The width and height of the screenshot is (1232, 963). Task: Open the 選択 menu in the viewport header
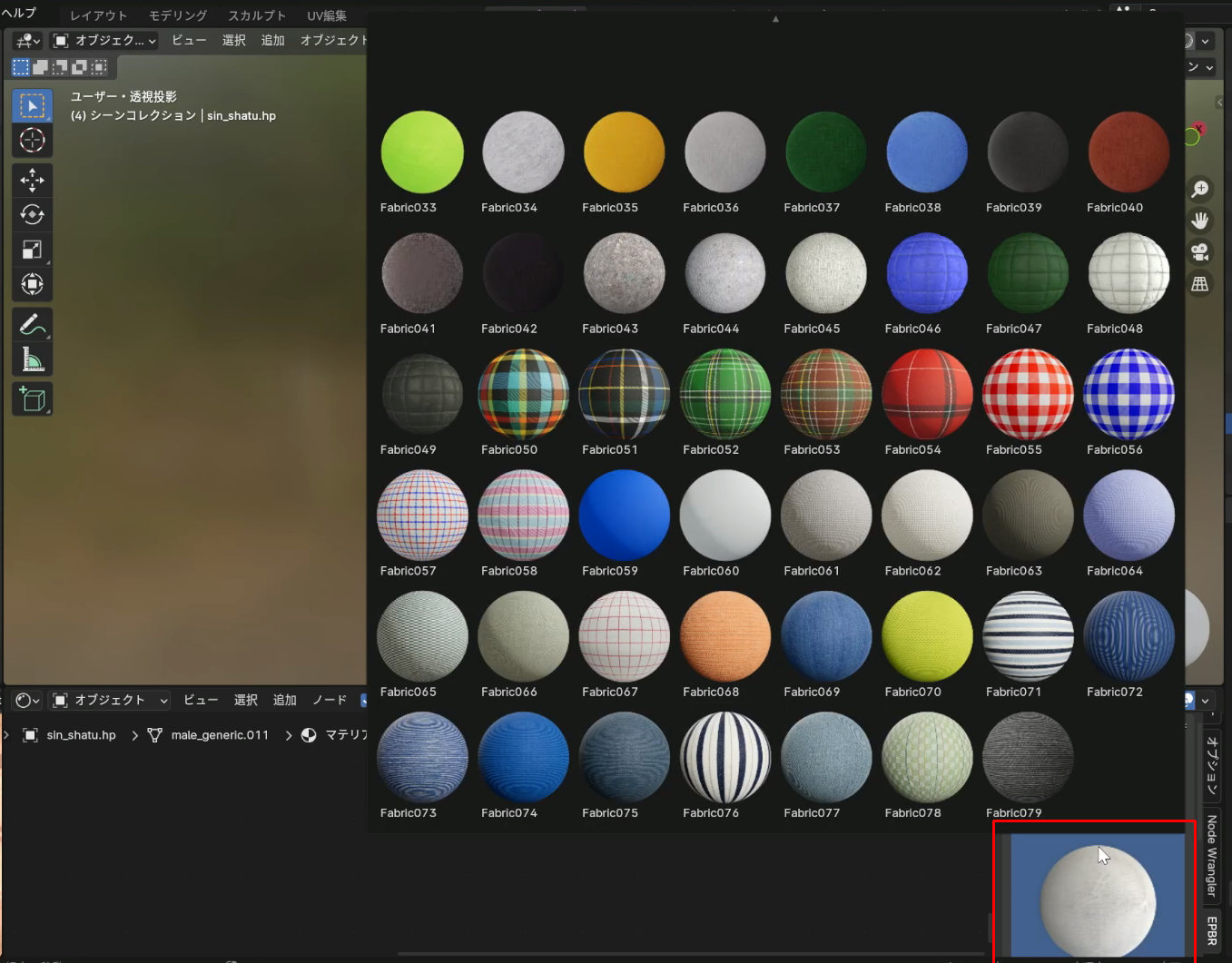[x=233, y=41]
